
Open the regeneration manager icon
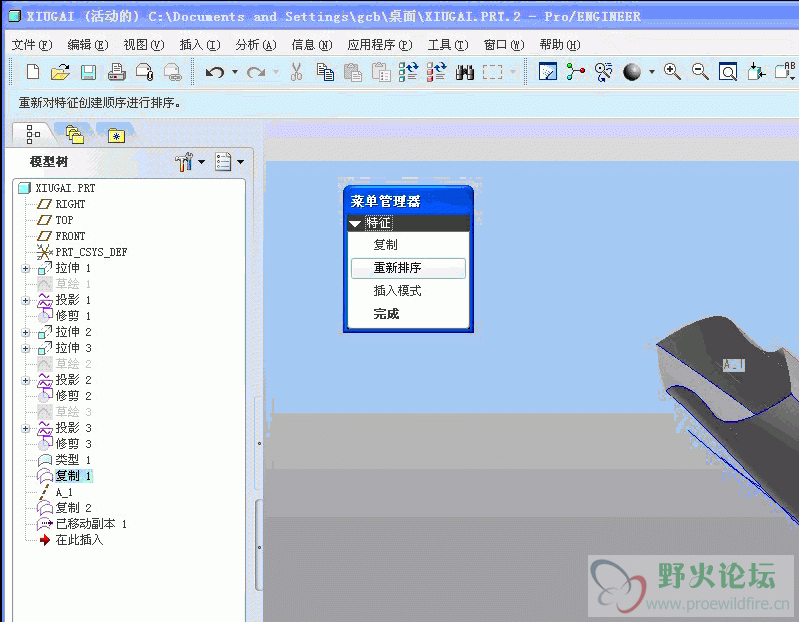pos(436,72)
